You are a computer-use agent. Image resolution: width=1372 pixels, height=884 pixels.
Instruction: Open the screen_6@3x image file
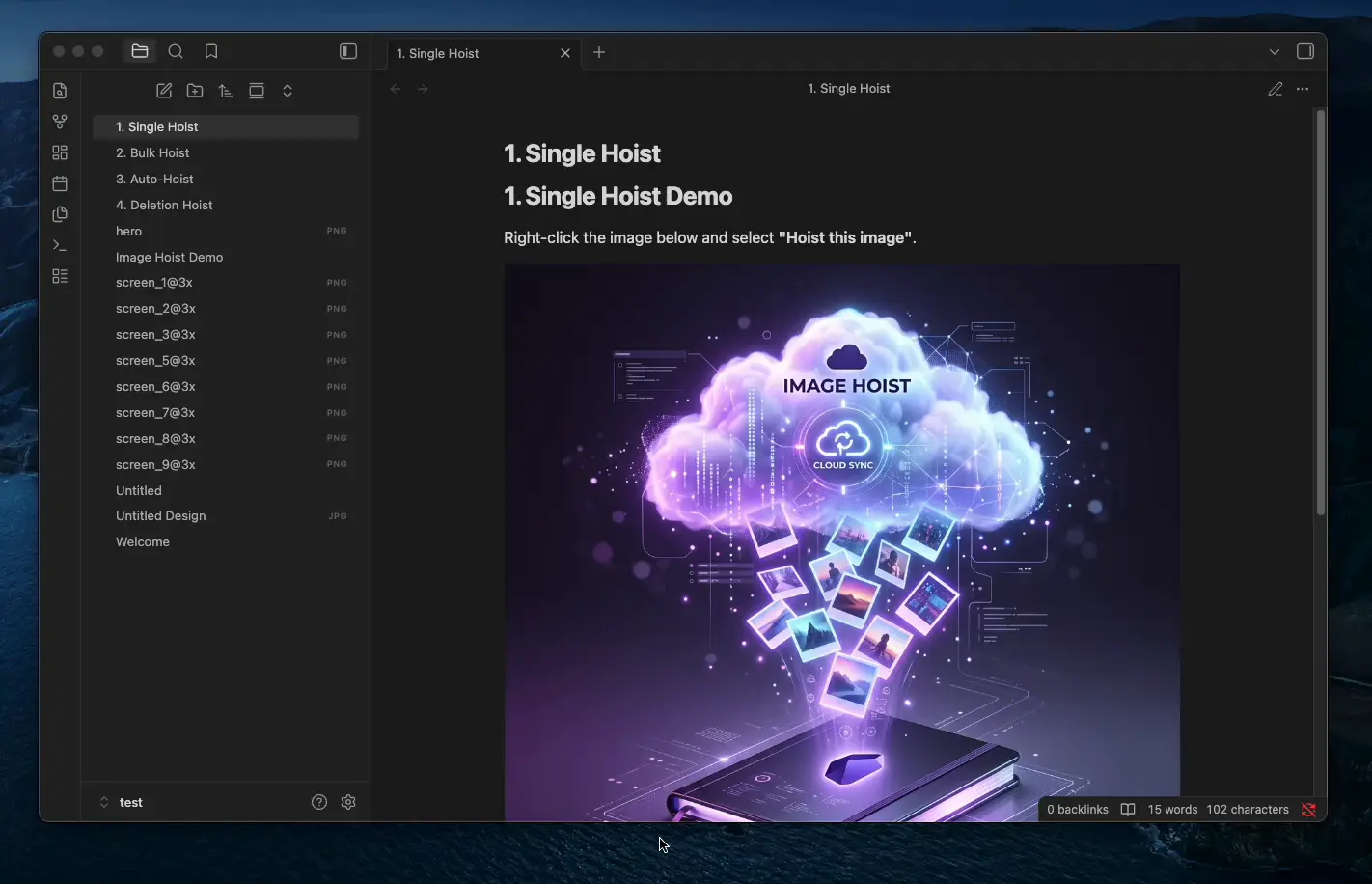point(226,386)
